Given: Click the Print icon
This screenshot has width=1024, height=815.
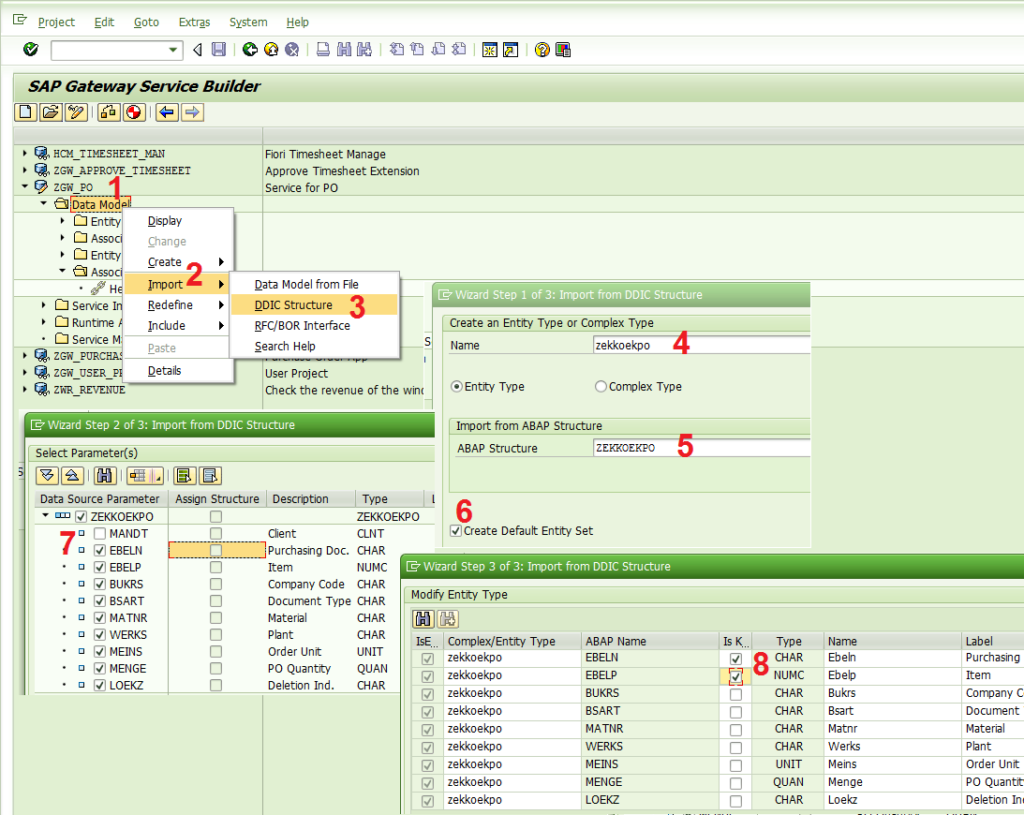Looking at the screenshot, I should coord(323,49).
